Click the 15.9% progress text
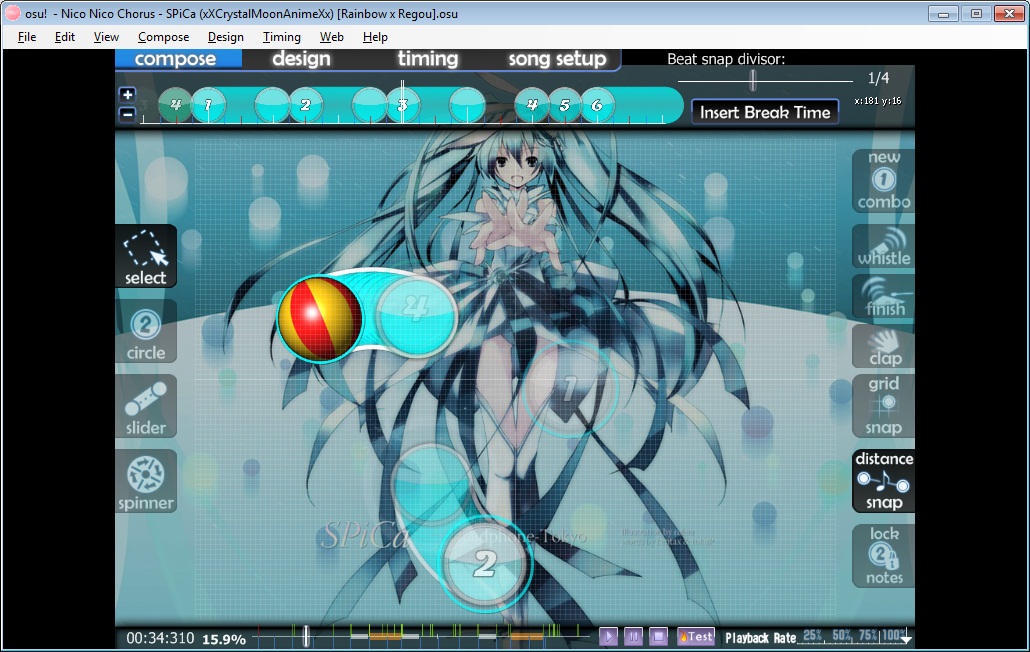Viewport: 1030px width, 652px height. pyautogui.click(x=224, y=639)
